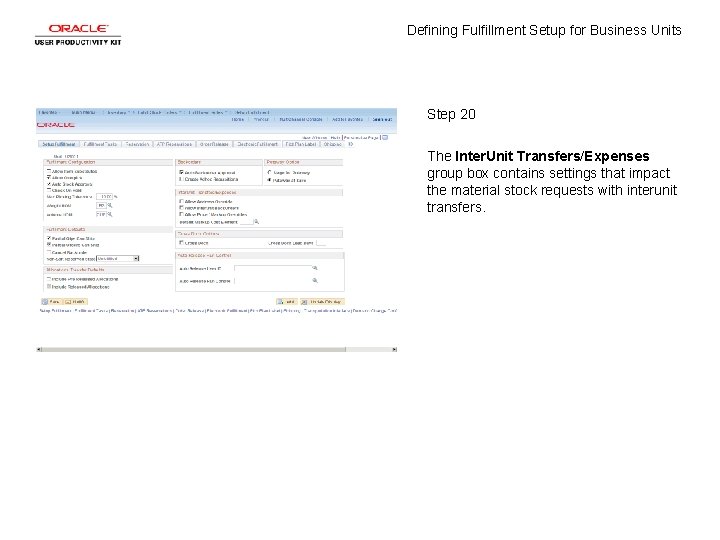Click Weight UOM input field
Viewport: 720px width, 540px height.
(101, 205)
